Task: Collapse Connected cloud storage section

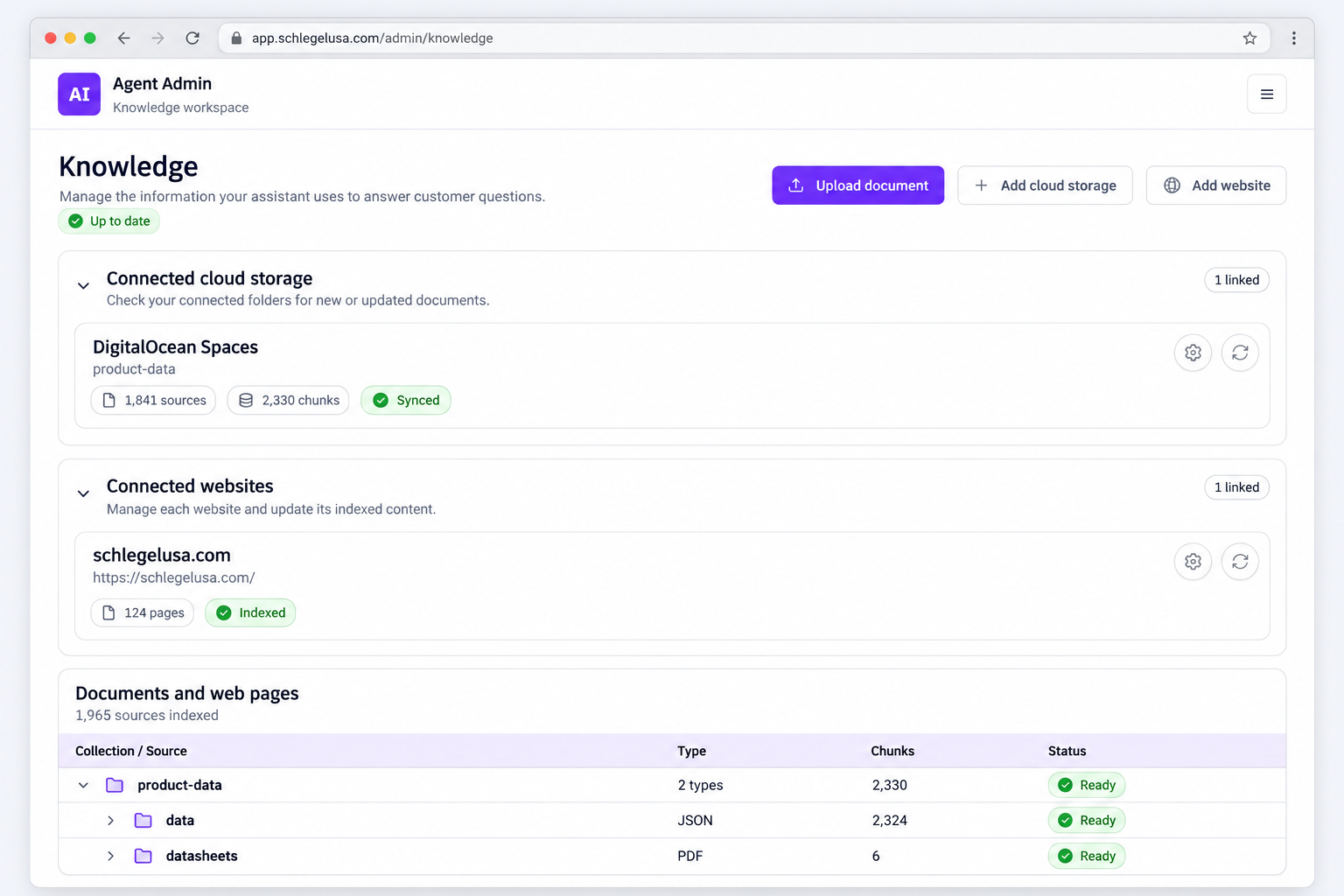Action: 83,285
